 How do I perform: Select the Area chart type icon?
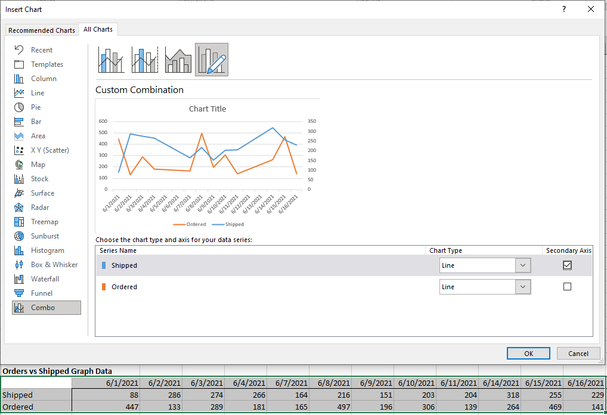click(x=19, y=136)
